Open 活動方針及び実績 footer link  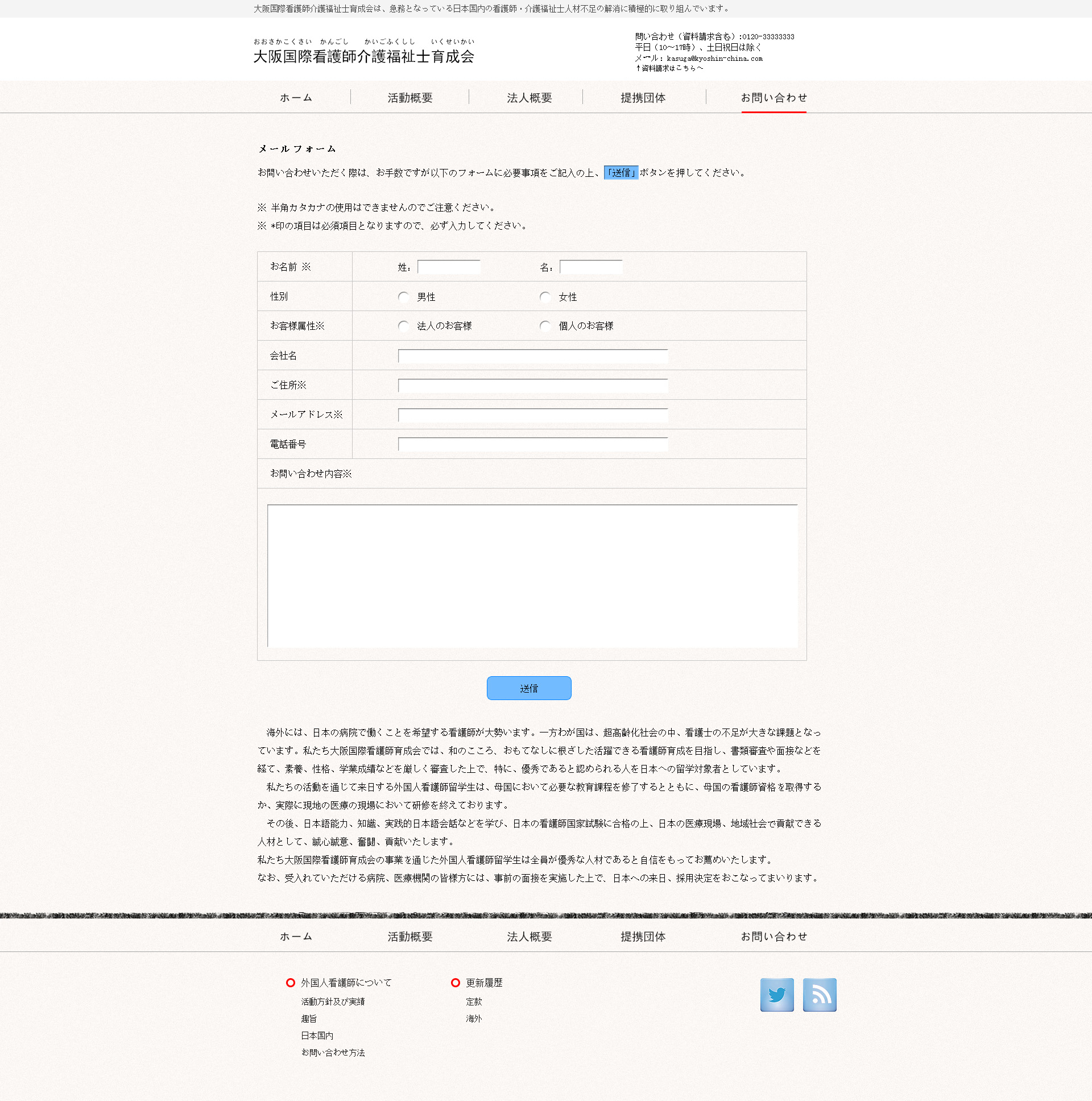coord(333,1001)
